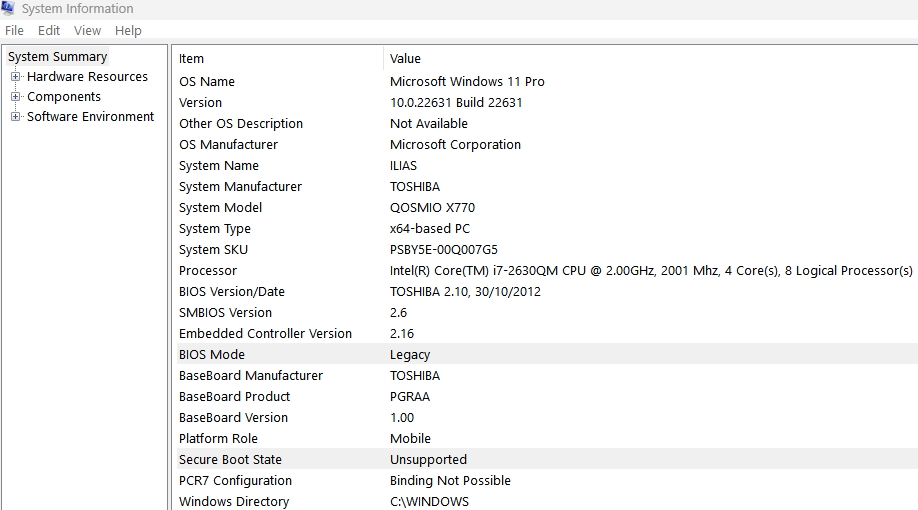
Task: Click the Not Available value
Action: point(429,124)
